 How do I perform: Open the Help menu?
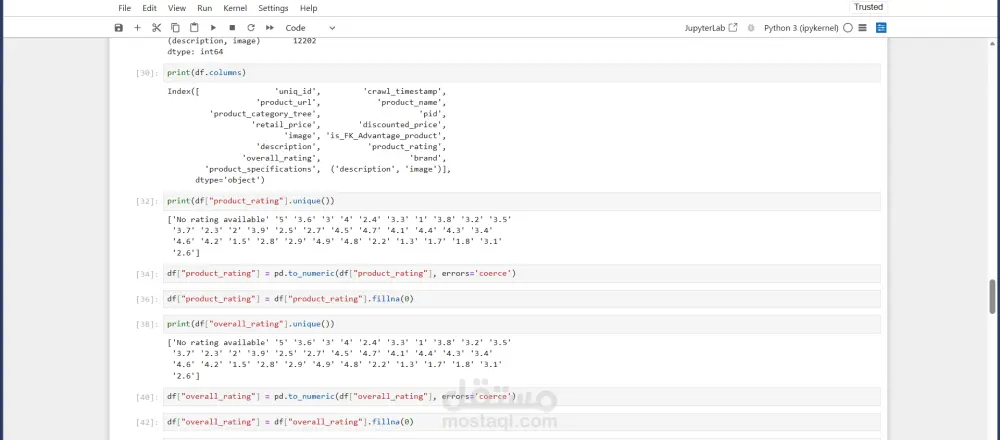309,8
